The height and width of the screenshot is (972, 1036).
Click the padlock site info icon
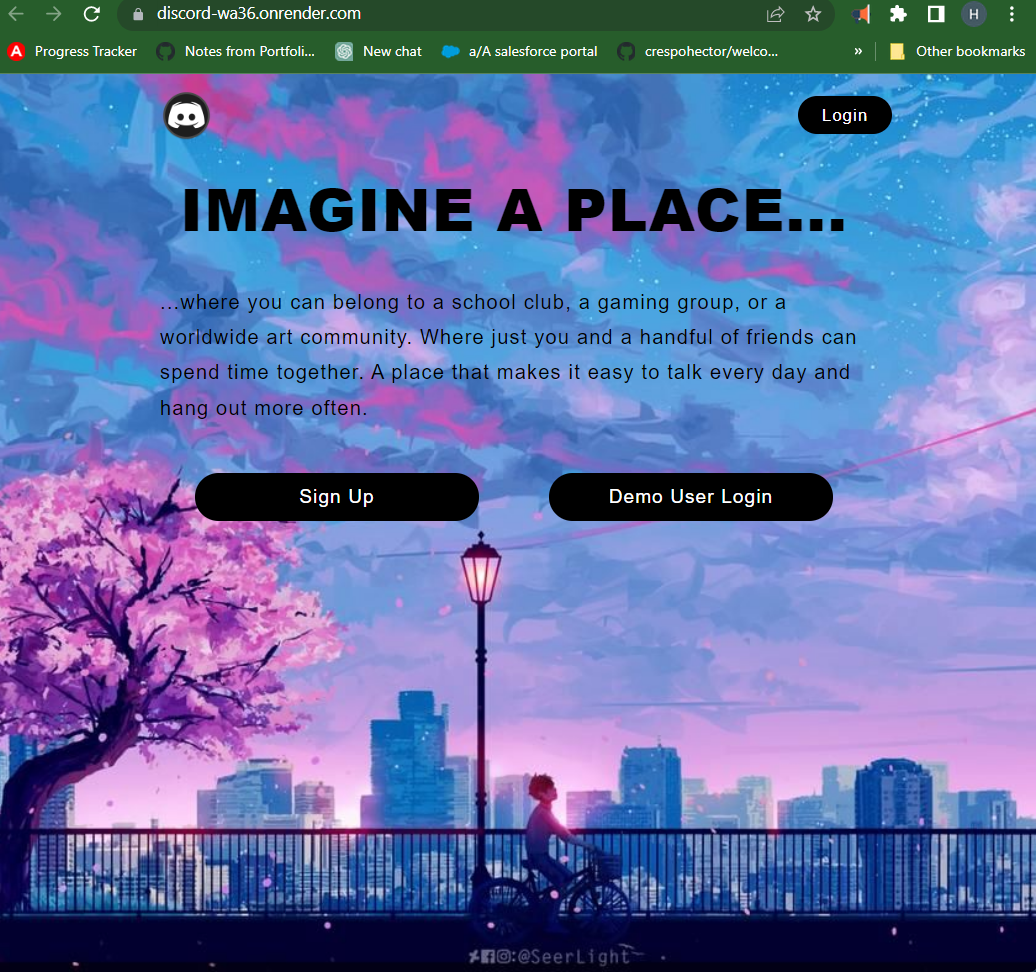click(x=138, y=15)
